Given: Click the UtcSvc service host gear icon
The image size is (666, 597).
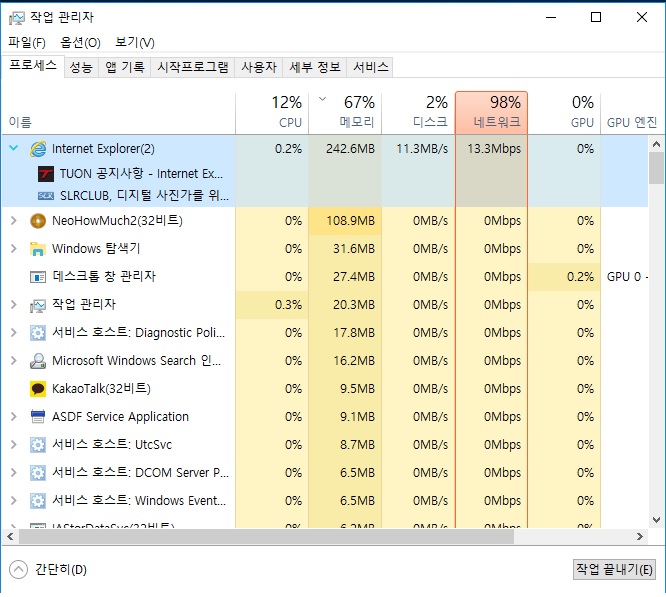Looking at the screenshot, I should [x=38, y=445].
